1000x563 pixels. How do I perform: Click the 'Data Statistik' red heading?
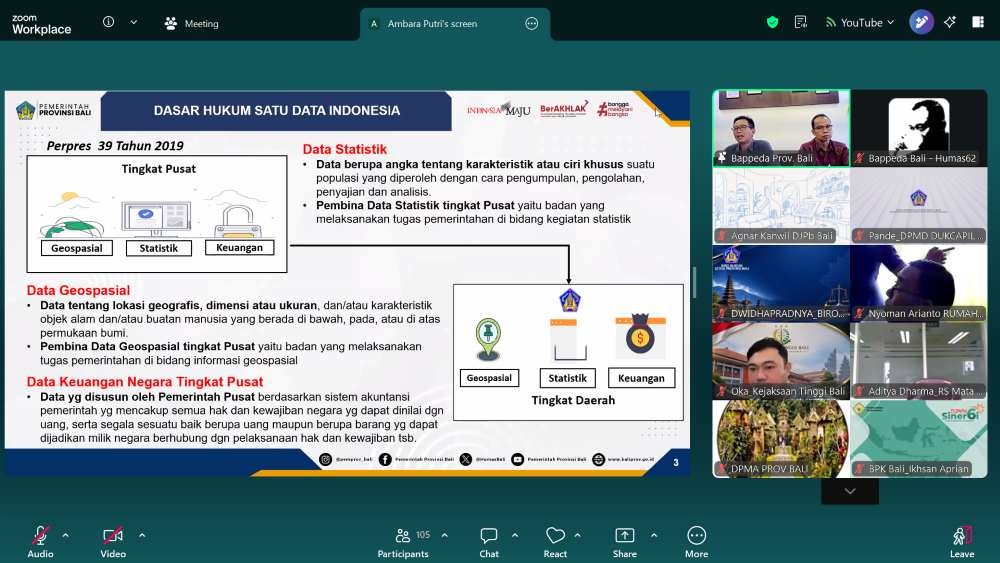tap(344, 149)
